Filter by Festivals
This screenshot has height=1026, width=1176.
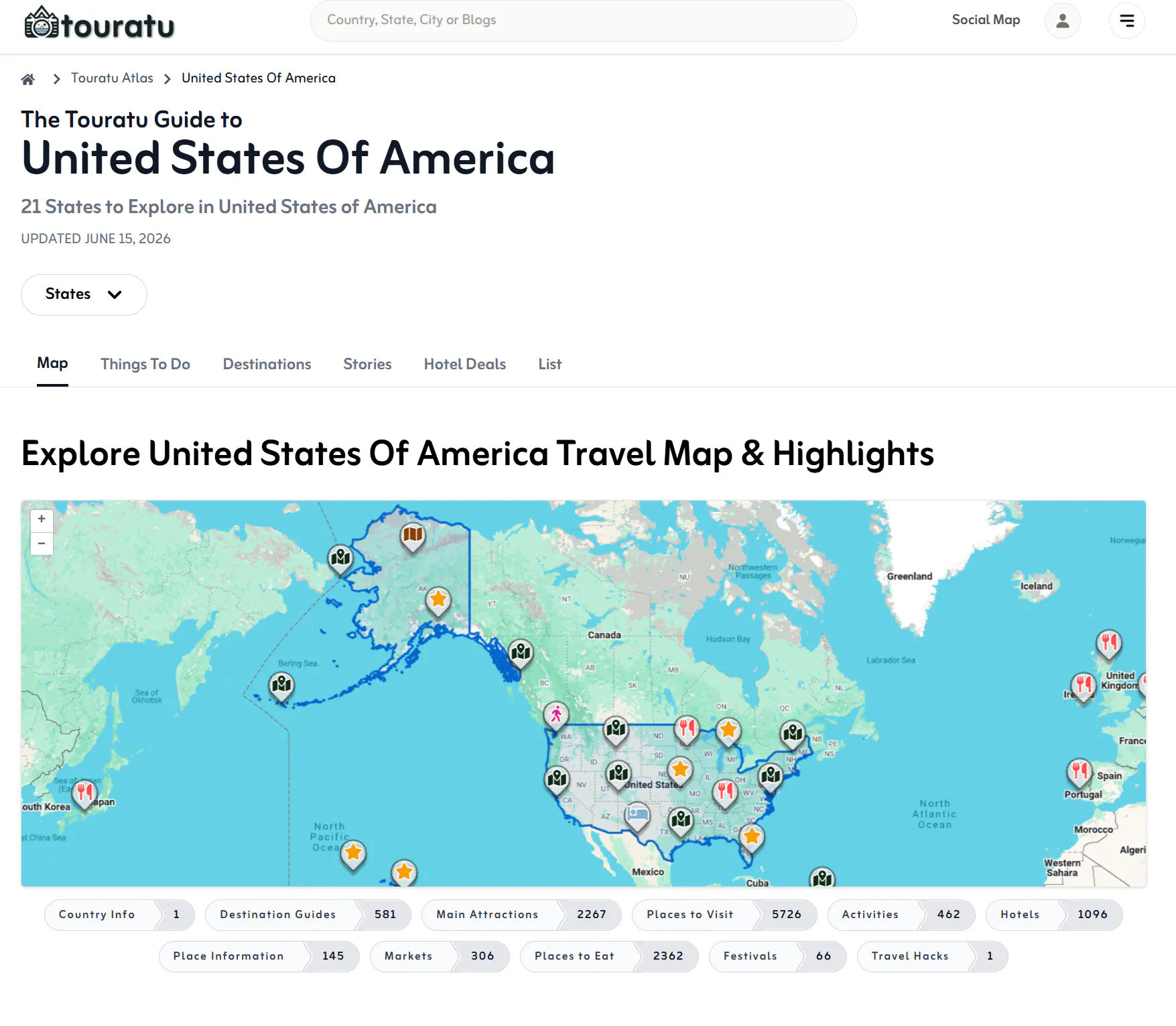[777, 956]
